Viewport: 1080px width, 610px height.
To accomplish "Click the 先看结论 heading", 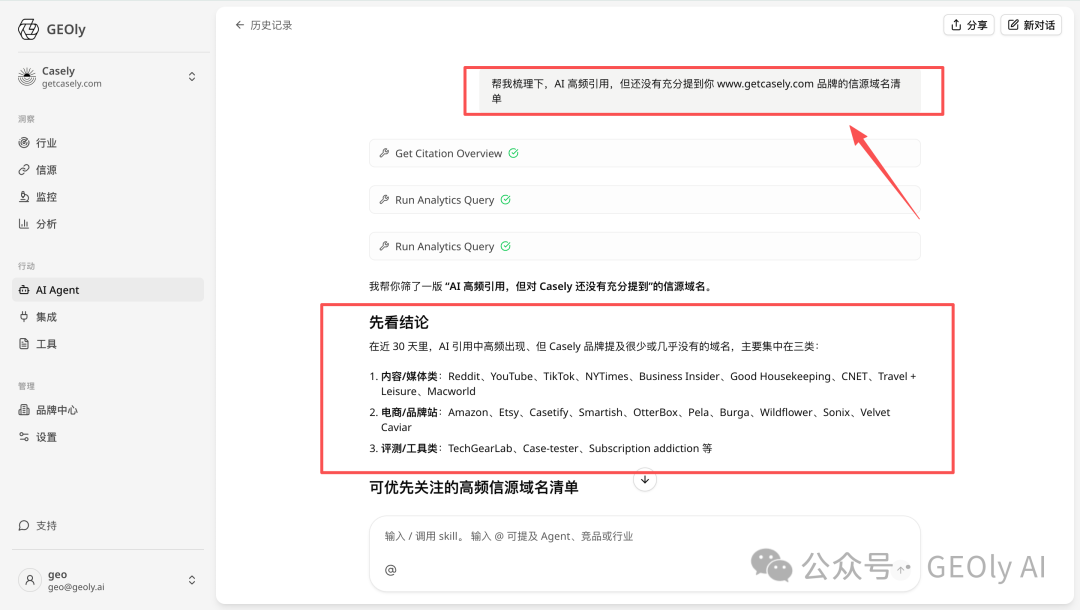I will [x=399, y=322].
